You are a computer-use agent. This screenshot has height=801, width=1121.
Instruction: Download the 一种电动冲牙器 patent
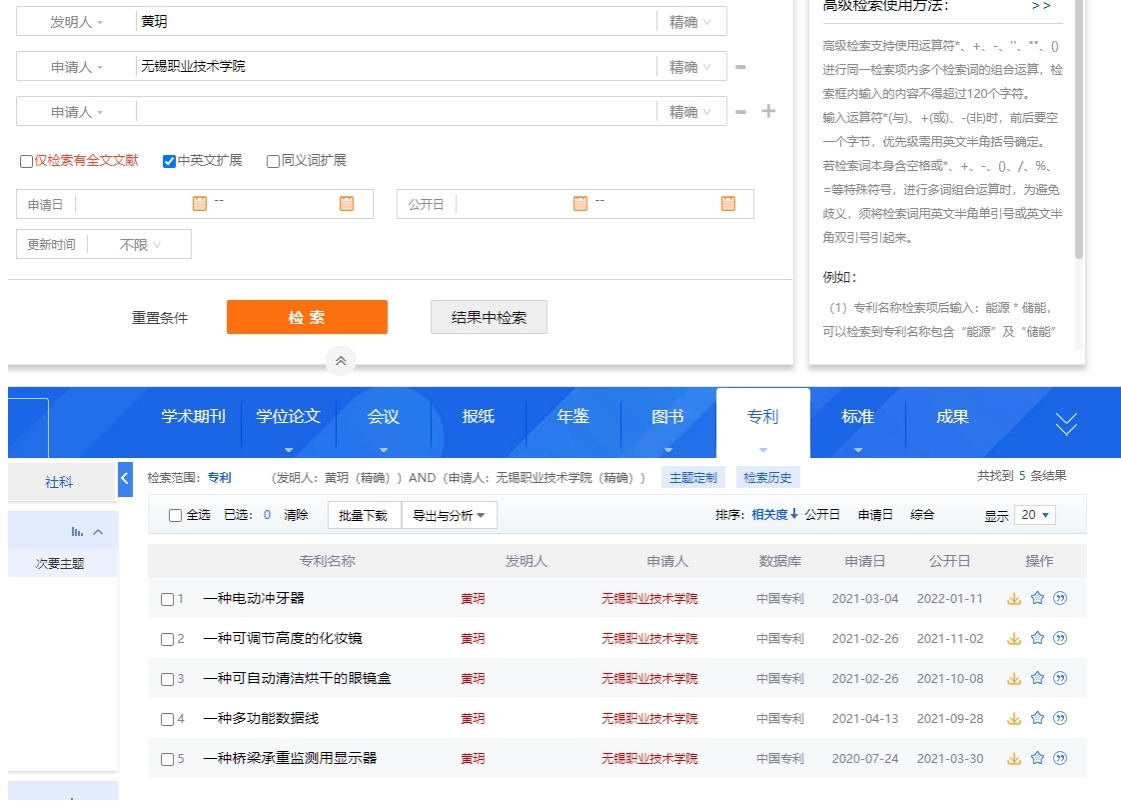[1014, 599]
